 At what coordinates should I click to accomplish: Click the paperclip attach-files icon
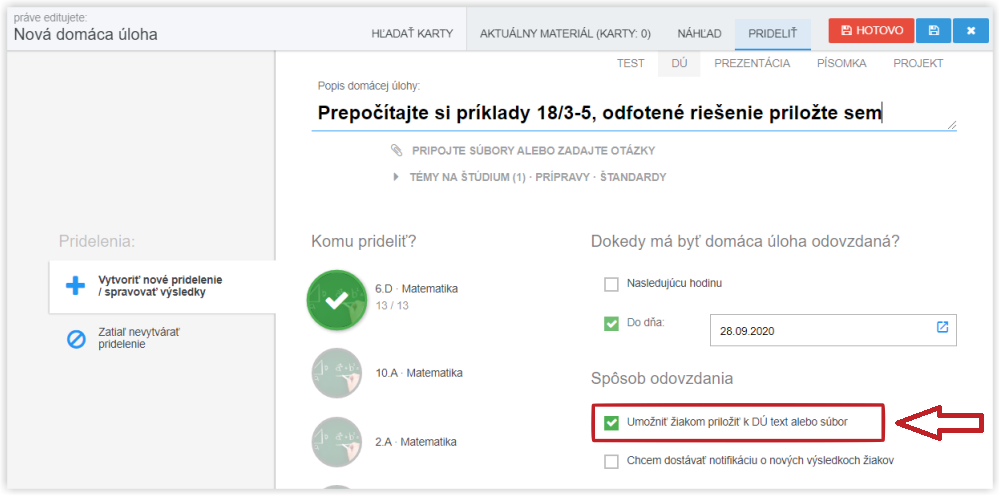point(397,150)
